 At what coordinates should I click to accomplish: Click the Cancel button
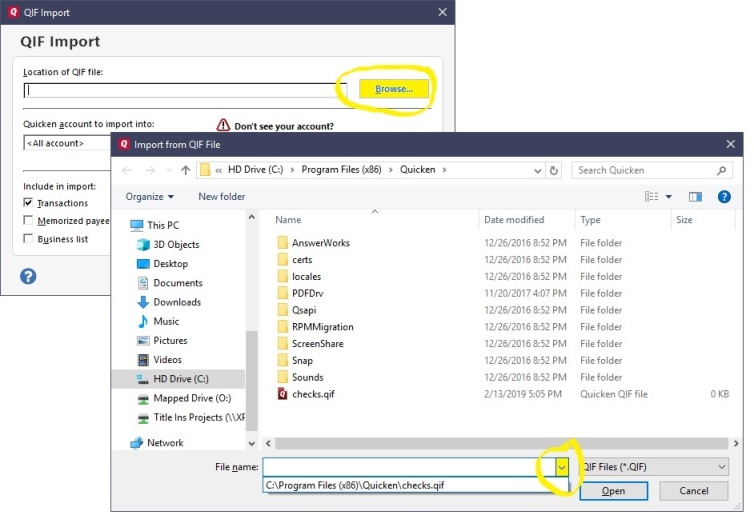coord(693,491)
